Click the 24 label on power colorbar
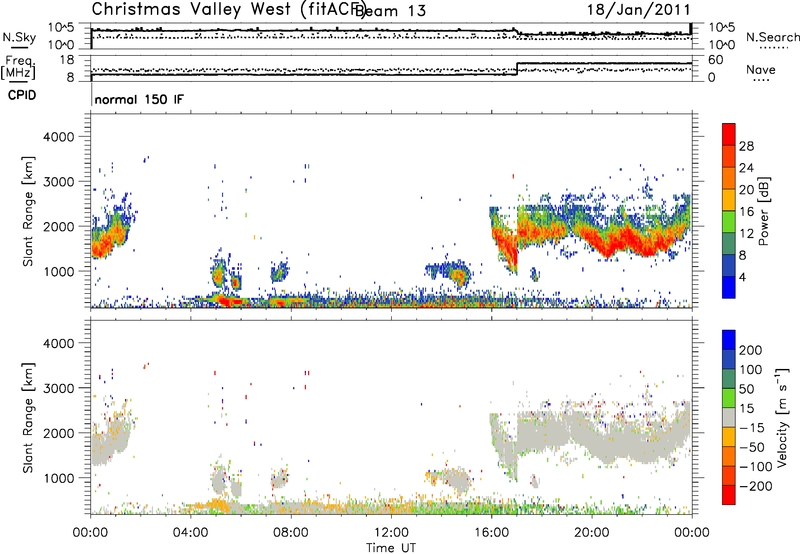 [746, 168]
